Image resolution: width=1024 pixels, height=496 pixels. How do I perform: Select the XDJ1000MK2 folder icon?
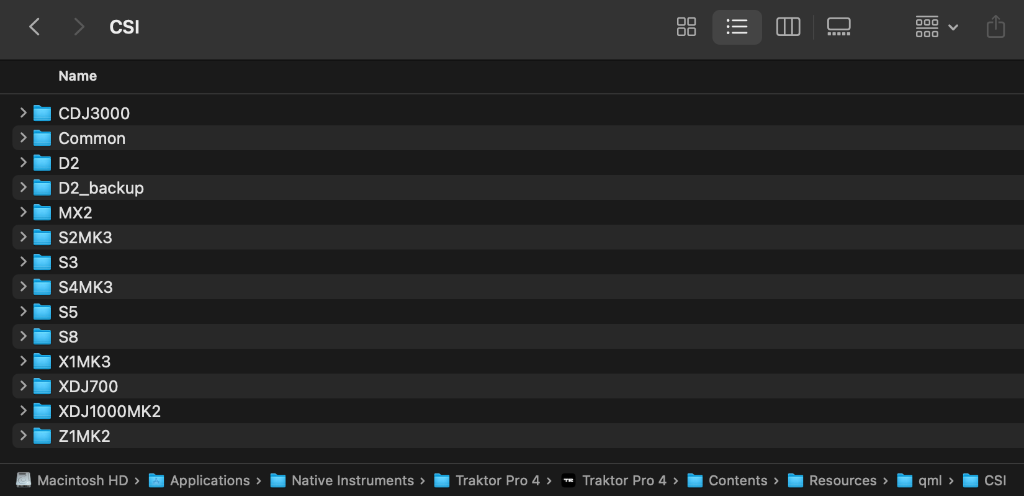tap(42, 411)
